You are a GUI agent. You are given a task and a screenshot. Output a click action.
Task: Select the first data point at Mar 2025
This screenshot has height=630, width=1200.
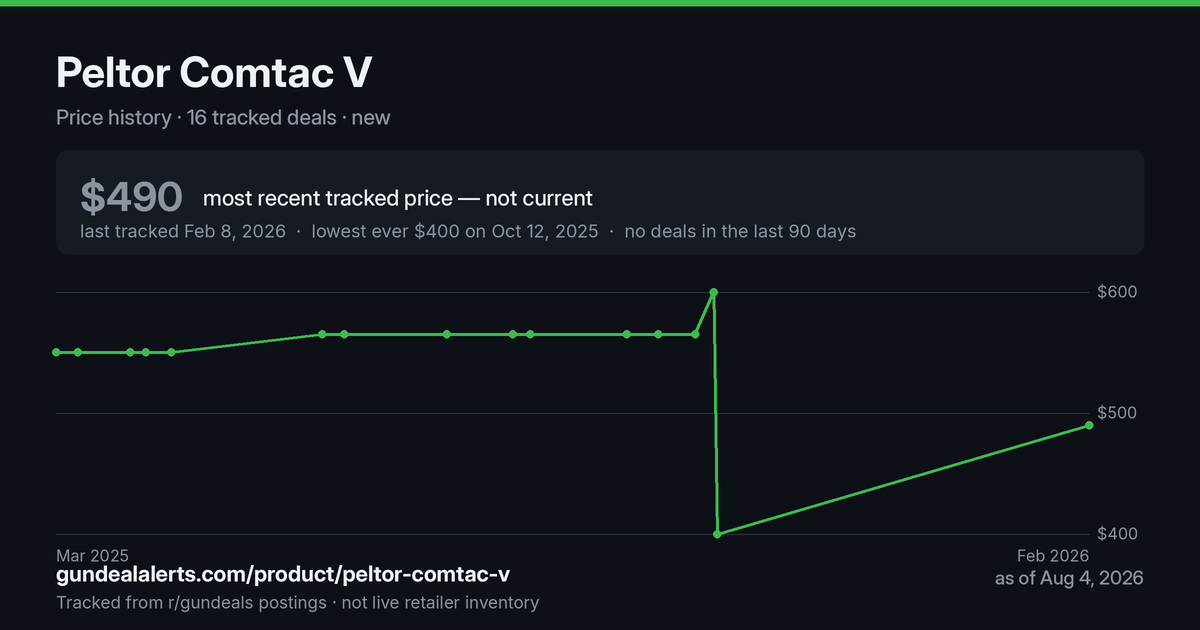[56, 352]
